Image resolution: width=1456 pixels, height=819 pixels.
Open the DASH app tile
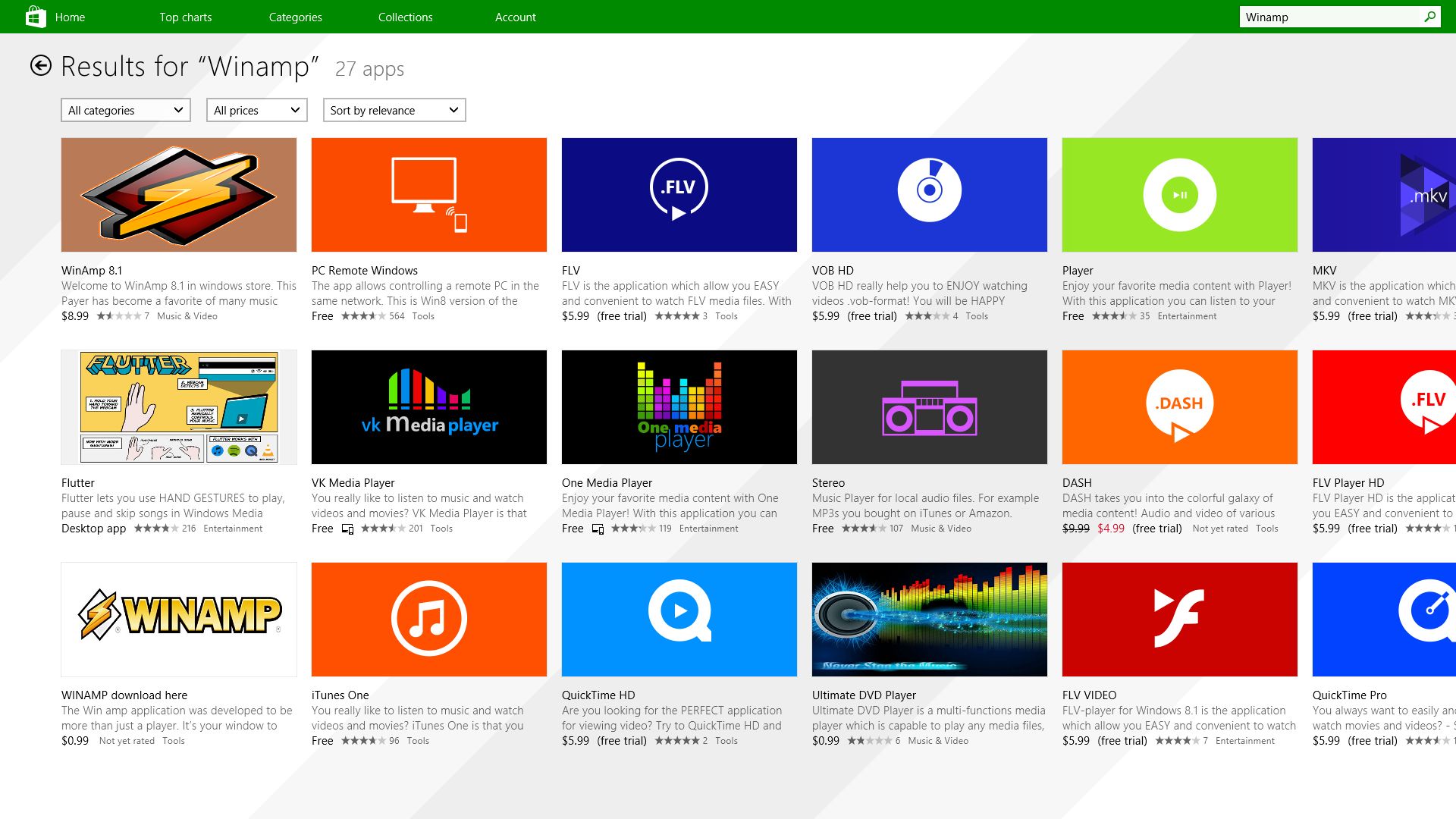(1179, 407)
